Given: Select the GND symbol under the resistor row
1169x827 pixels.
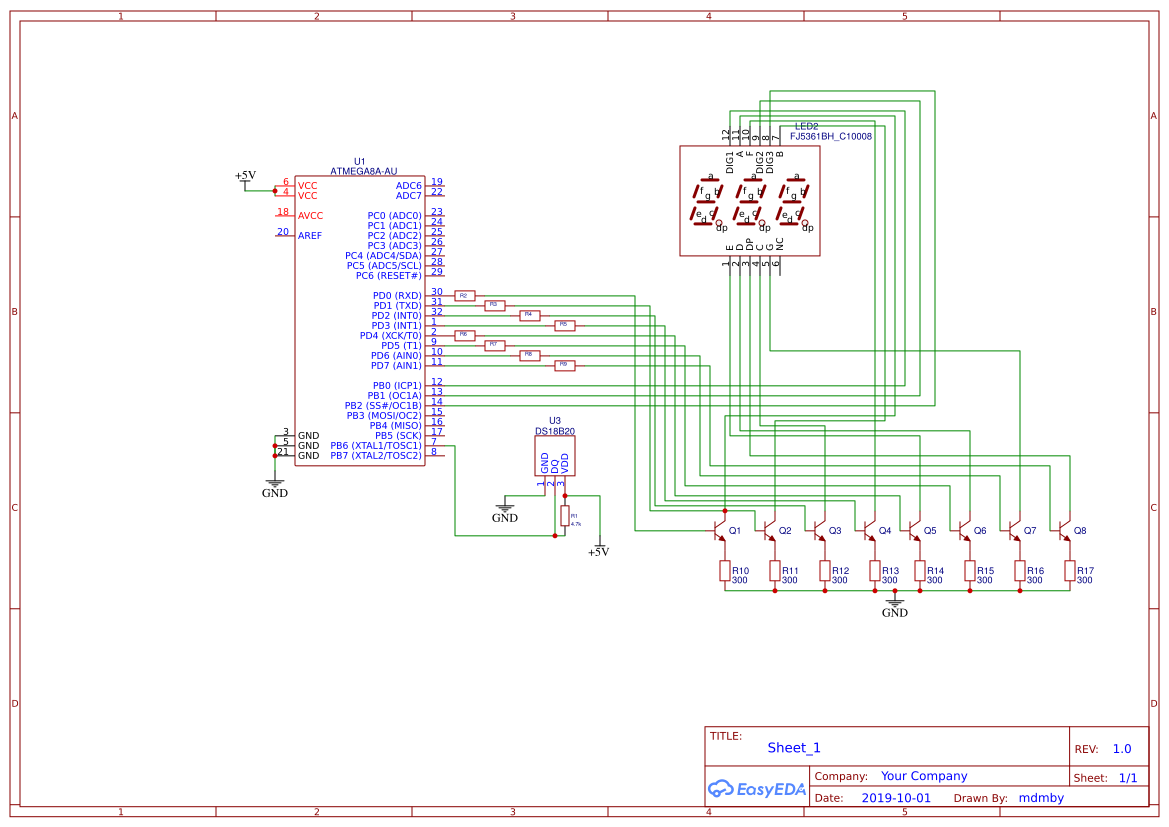Looking at the screenshot, I should 895,602.
